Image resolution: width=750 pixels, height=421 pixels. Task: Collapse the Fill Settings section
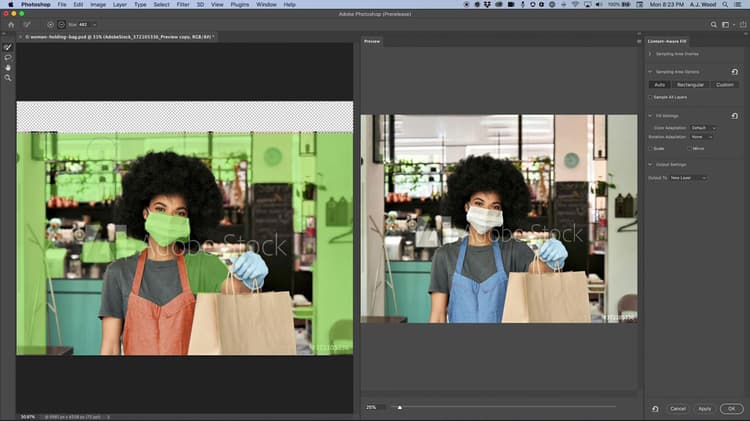tap(650, 116)
